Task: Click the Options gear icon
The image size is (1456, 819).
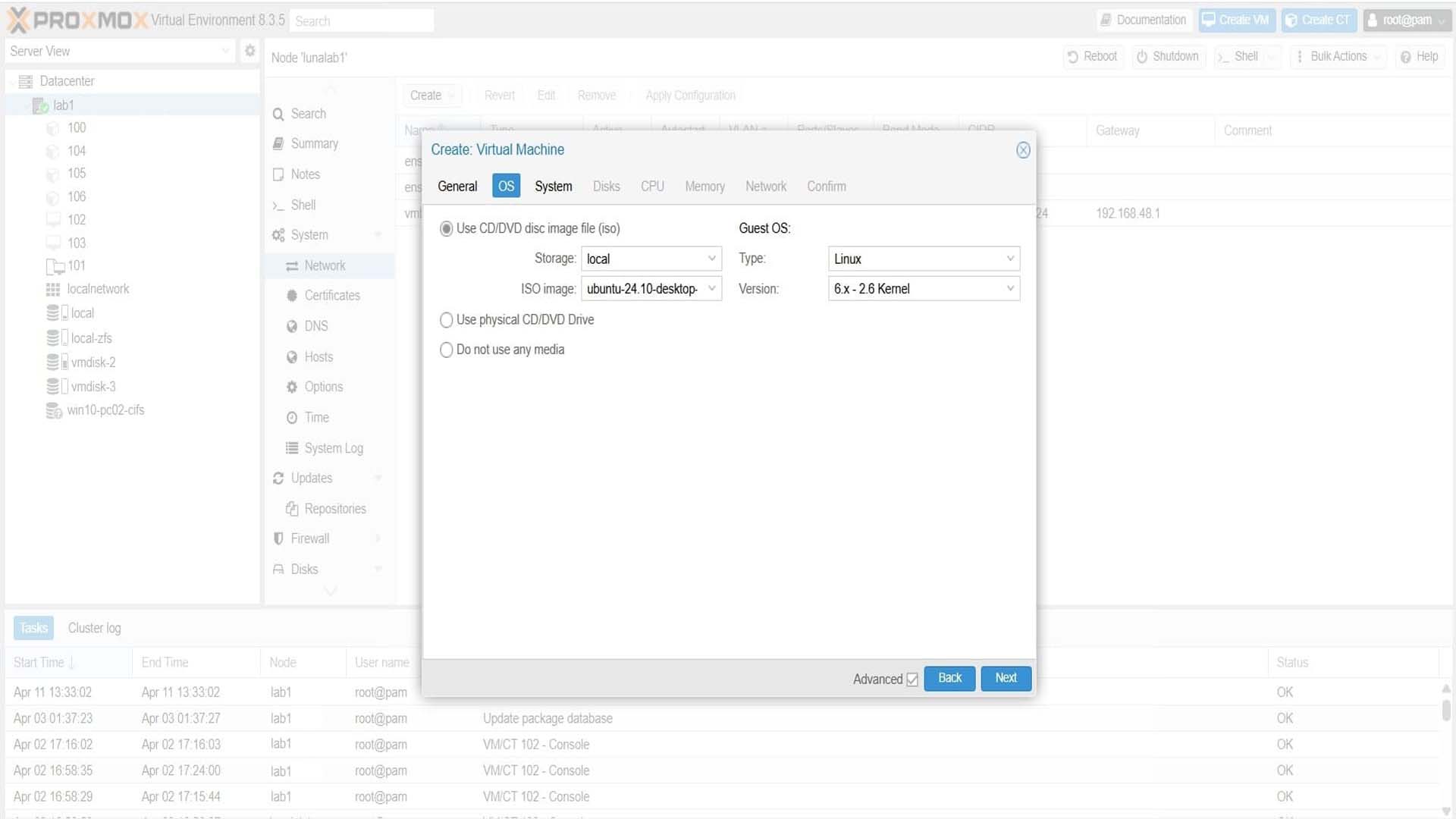Action: (292, 387)
